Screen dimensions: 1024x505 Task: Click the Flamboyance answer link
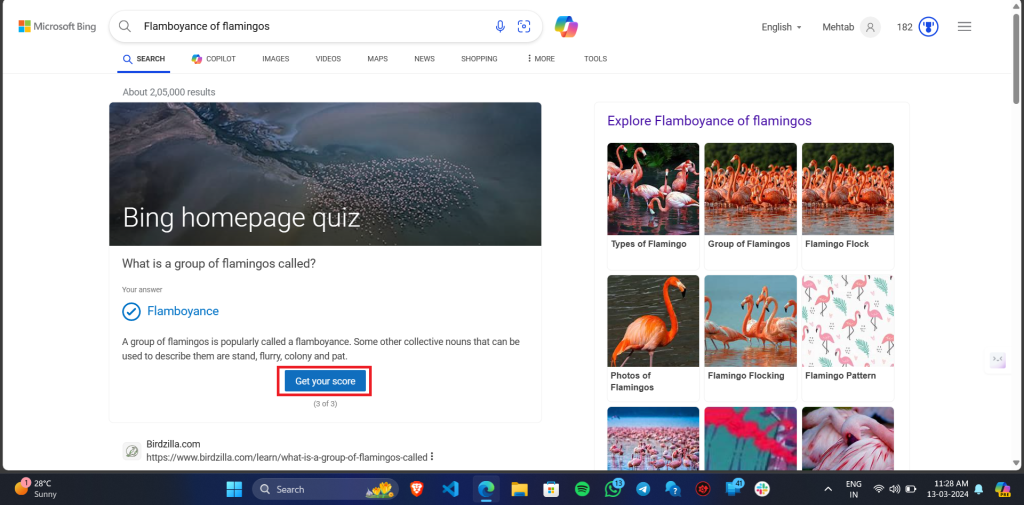point(183,311)
